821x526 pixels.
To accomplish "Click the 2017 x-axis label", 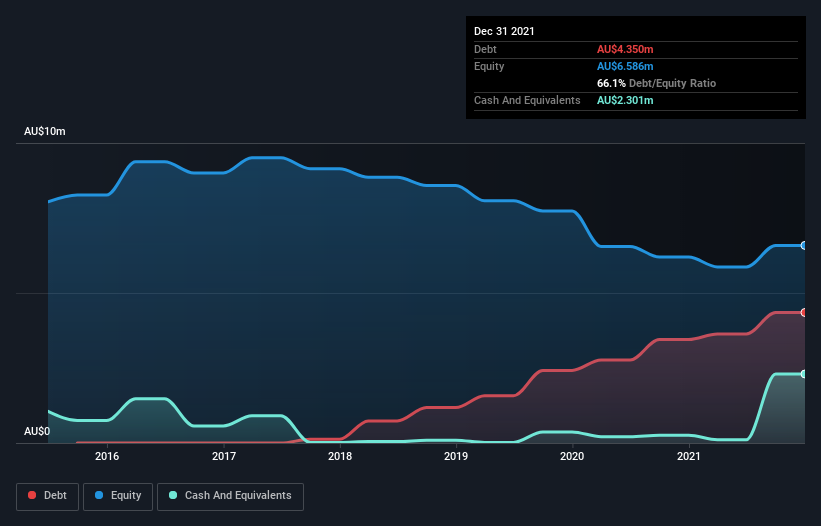I will click(224, 456).
